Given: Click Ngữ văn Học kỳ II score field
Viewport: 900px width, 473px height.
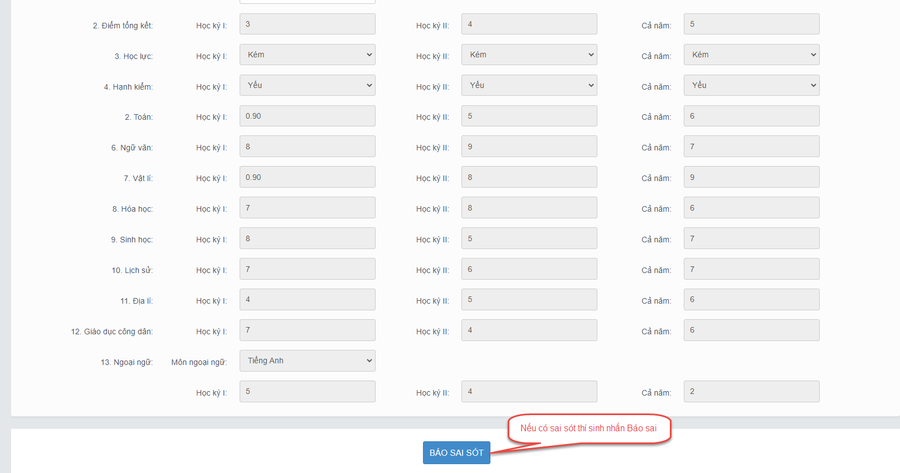Looking at the screenshot, I should click(x=529, y=147).
